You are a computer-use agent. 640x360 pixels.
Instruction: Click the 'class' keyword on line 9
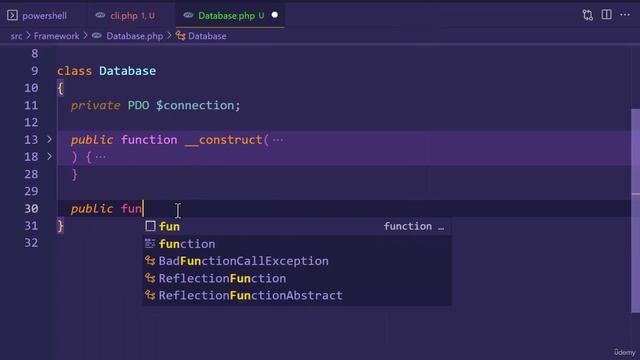(74, 71)
